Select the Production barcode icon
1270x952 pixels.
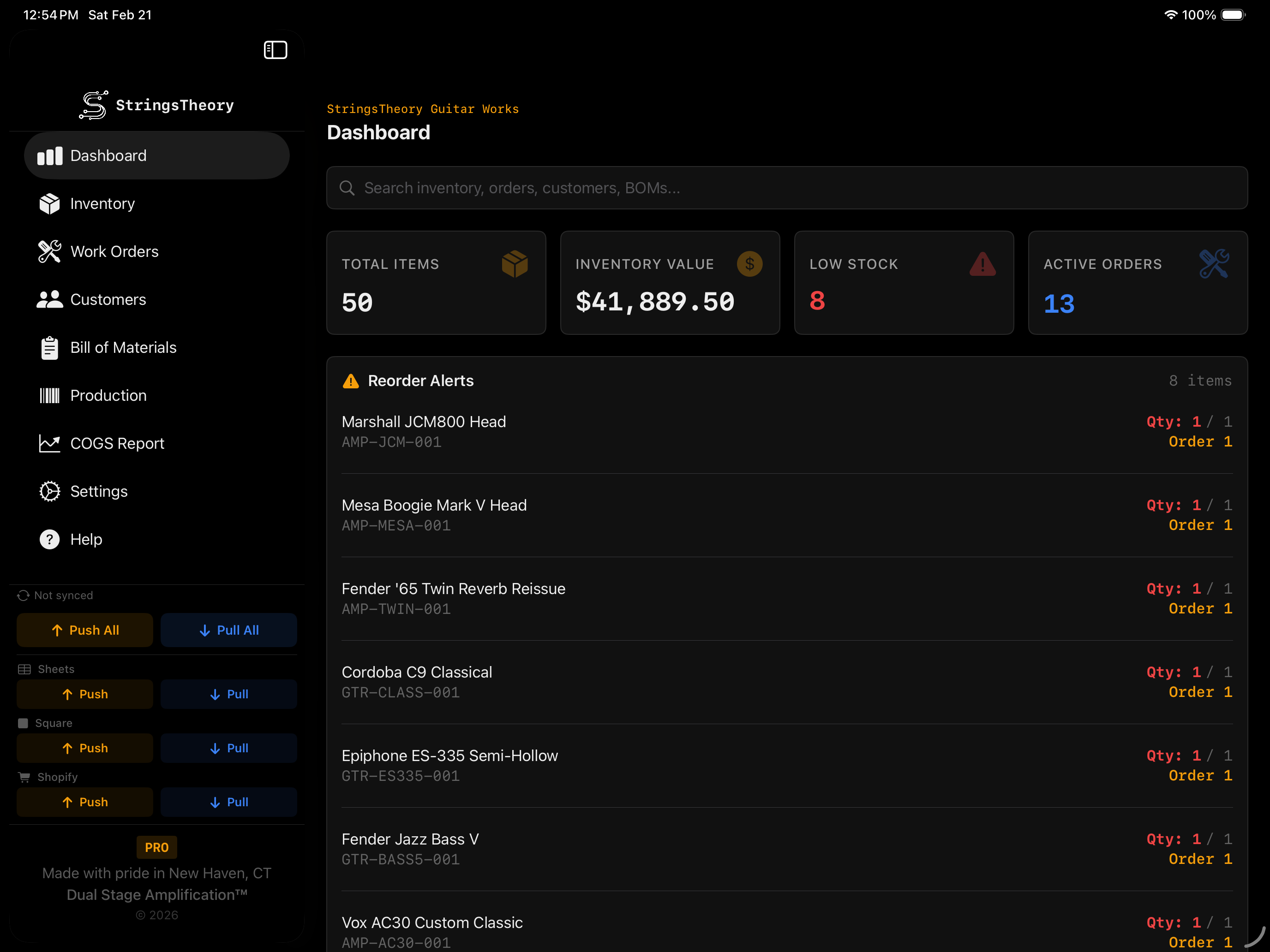(50, 395)
